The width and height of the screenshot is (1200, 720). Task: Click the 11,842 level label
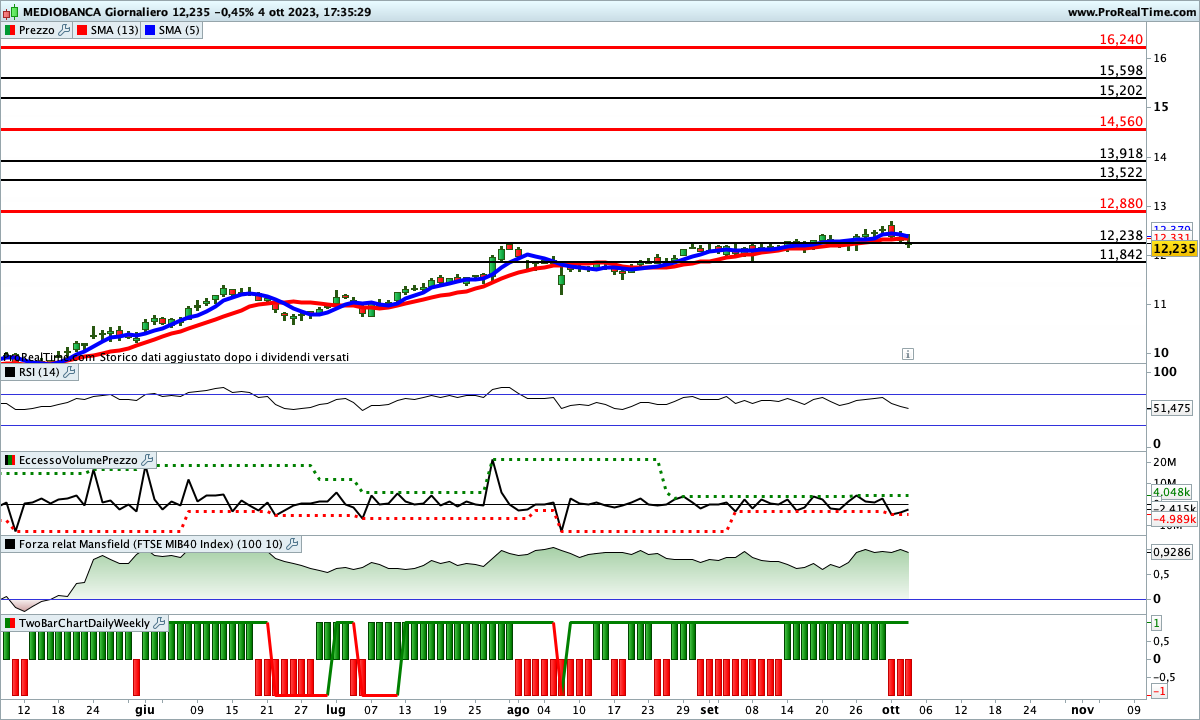point(1120,254)
